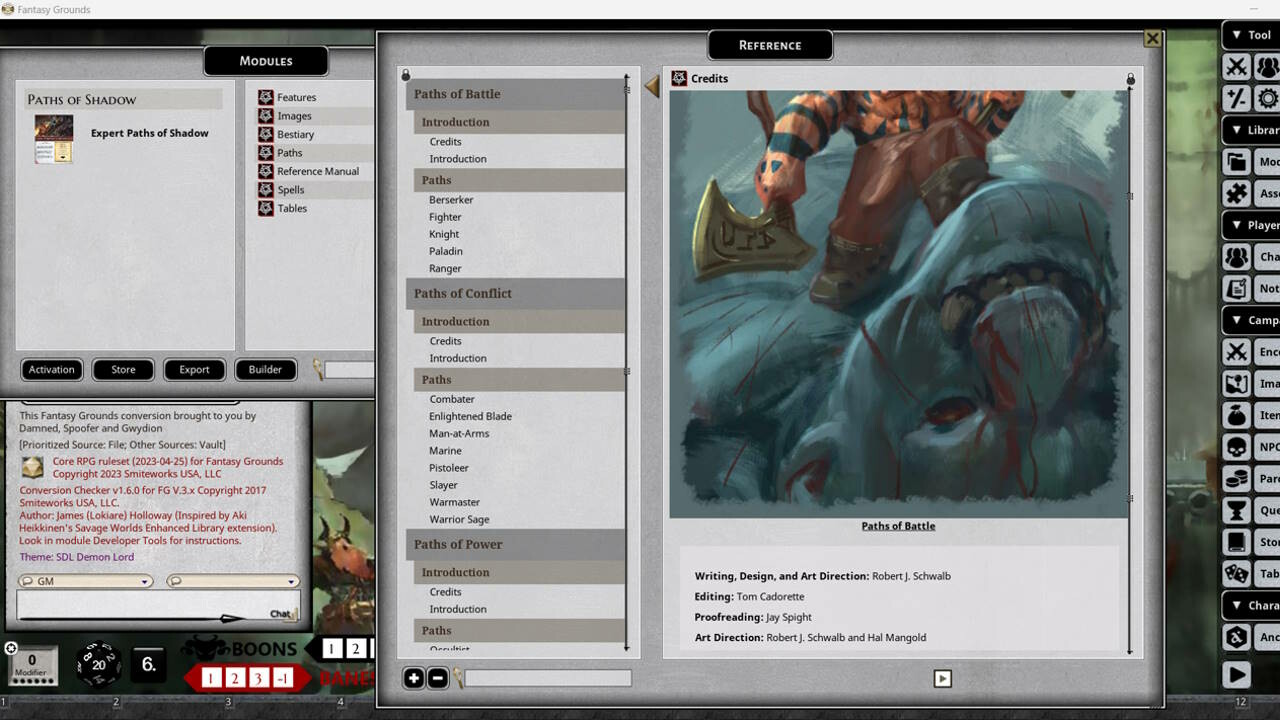Viewport: 1280px width, 720px height.
Task: Select the Berserker path entry
Action: [451, 199]
